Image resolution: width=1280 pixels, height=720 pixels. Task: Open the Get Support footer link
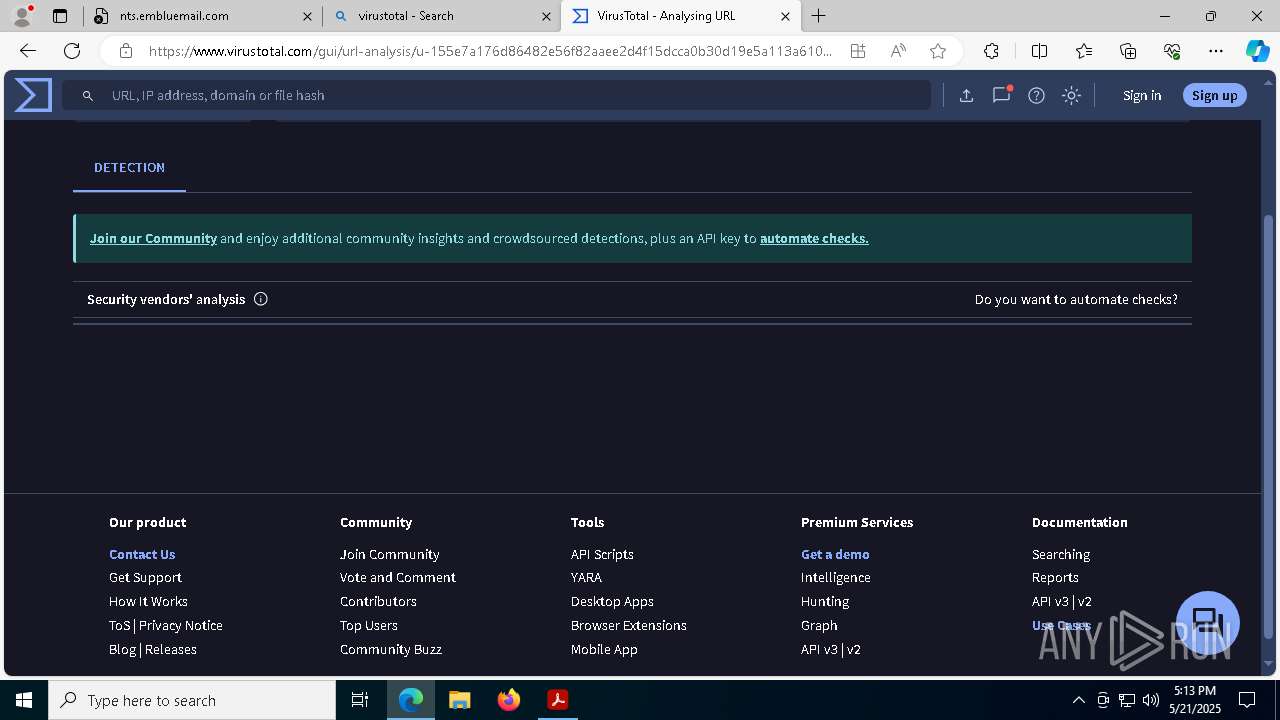145,577
